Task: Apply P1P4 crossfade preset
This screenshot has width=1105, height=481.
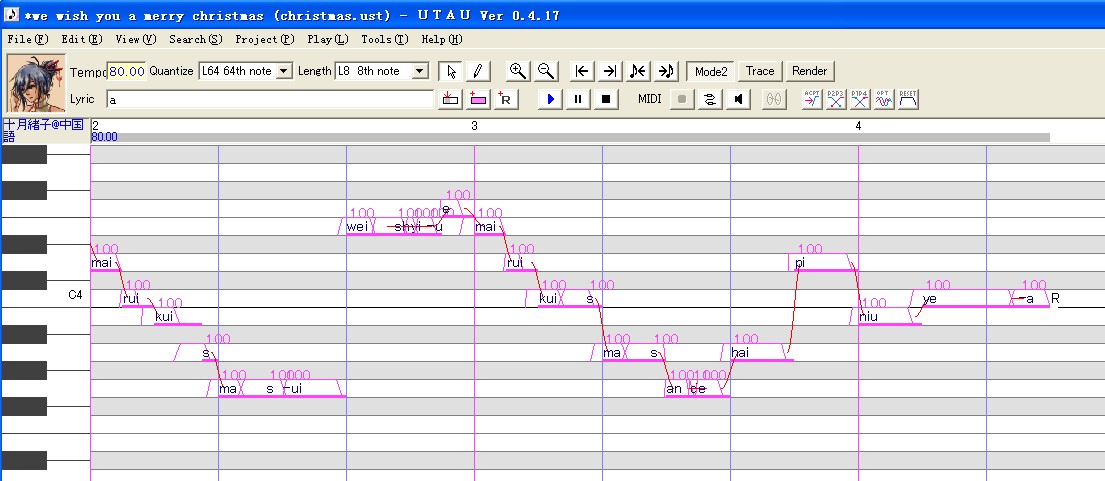Action: click(860, 99)
